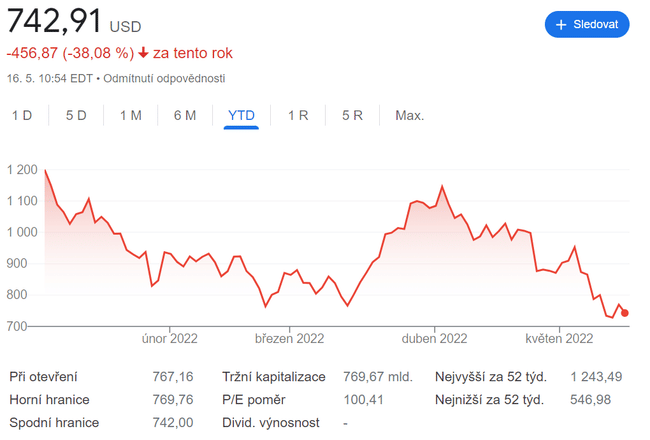Select the 1 D time range tab
Image resolution: width=650 pixels, height=440 pixels.
22,115
